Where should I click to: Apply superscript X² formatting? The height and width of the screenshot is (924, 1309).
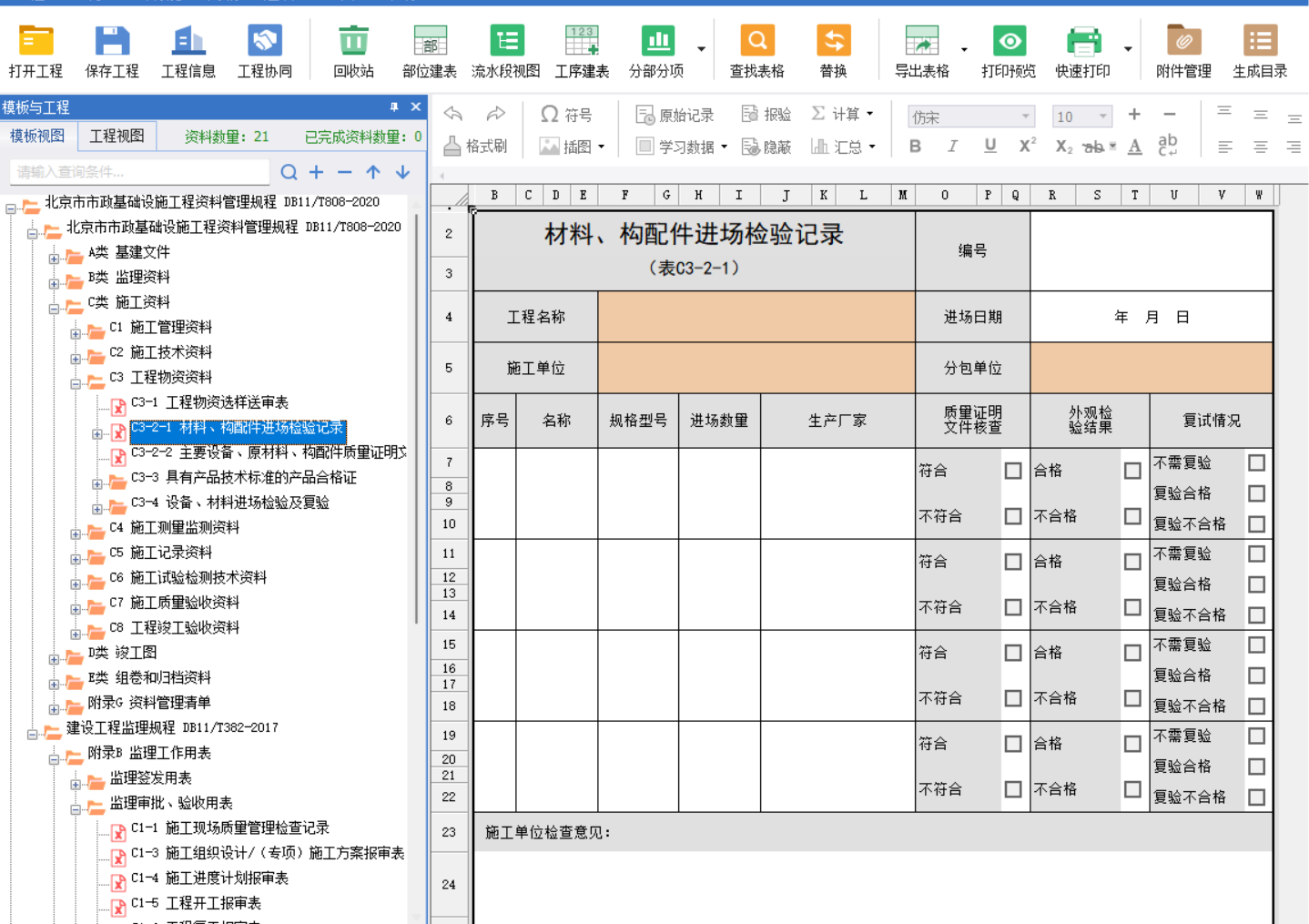(1028, 146)
